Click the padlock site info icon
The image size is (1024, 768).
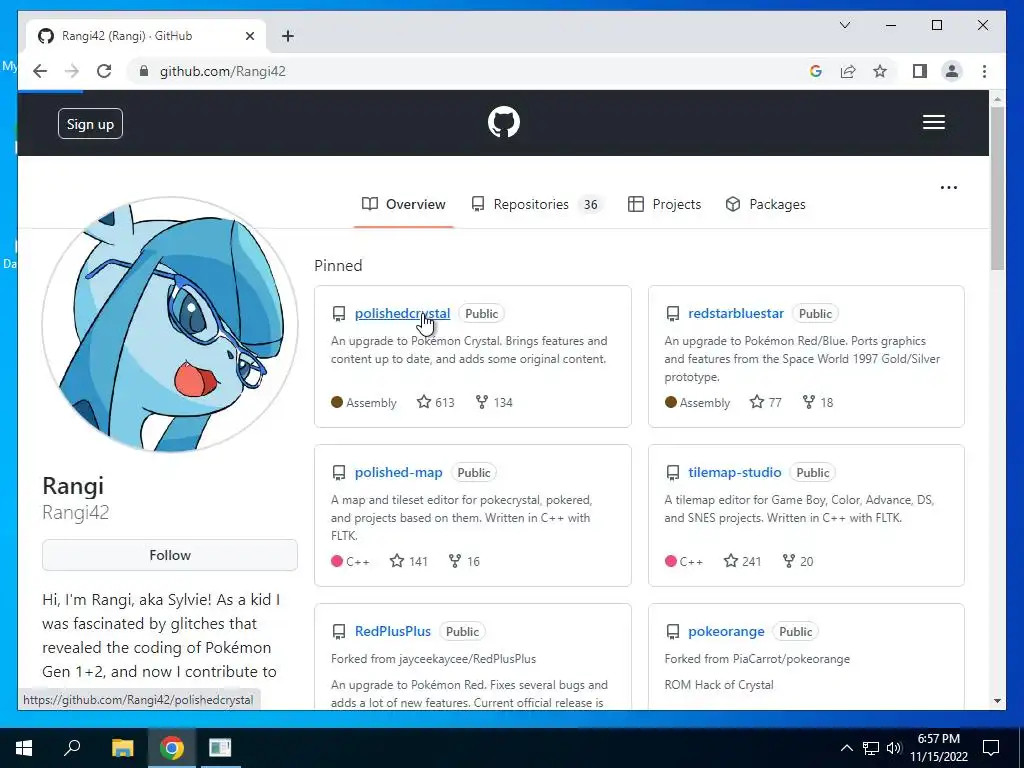[x=144, y=71]
